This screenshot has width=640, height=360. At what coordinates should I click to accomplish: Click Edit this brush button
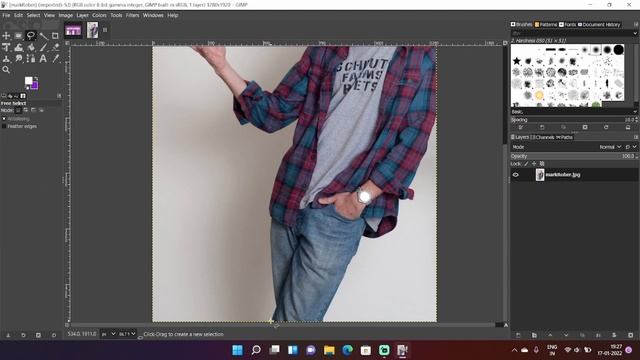pyautogui.click(x=521, y=128)
